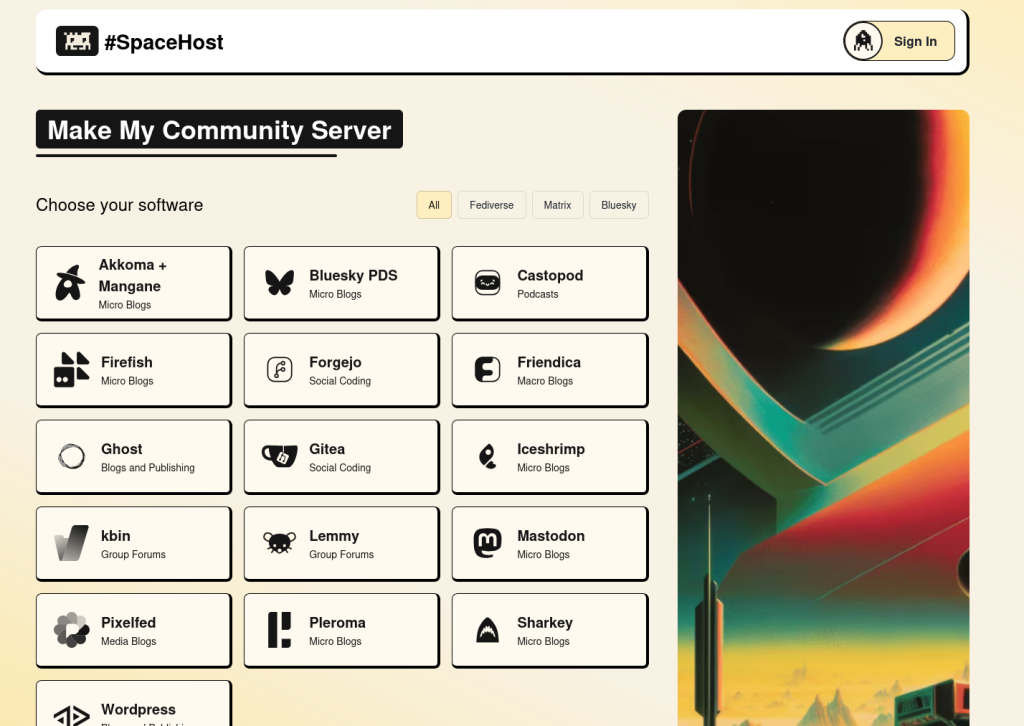Click the Media Blogs subtitle text
The width and height of the screenshot is (1024, 726).
128,642
